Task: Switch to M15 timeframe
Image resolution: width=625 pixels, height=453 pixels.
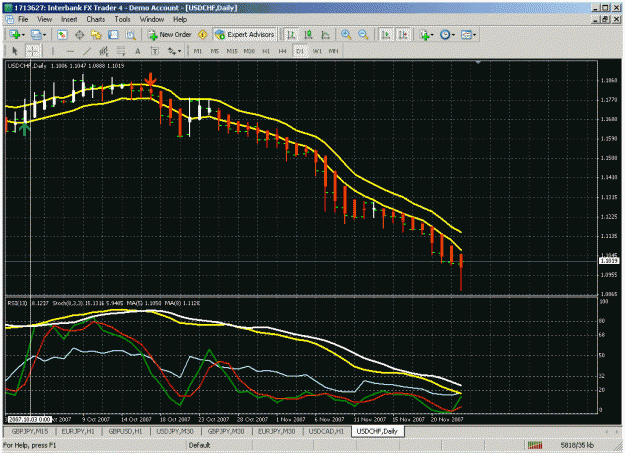Action: [232, 51]
